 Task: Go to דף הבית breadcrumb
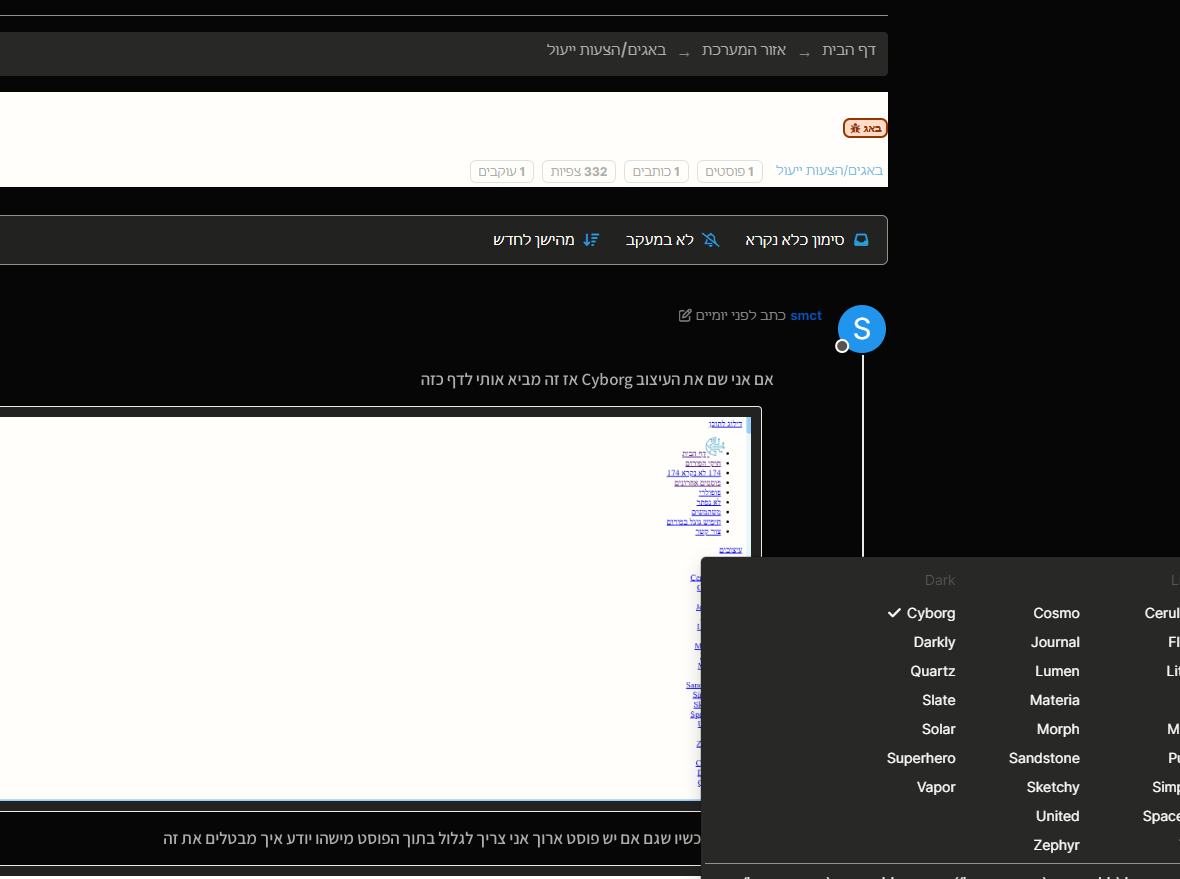click(849, 50)
